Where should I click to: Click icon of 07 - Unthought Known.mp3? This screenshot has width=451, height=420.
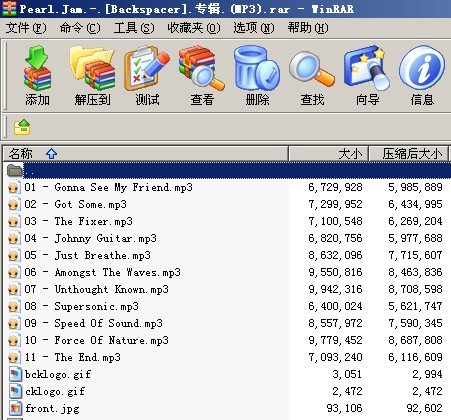[x=13, y=289]
